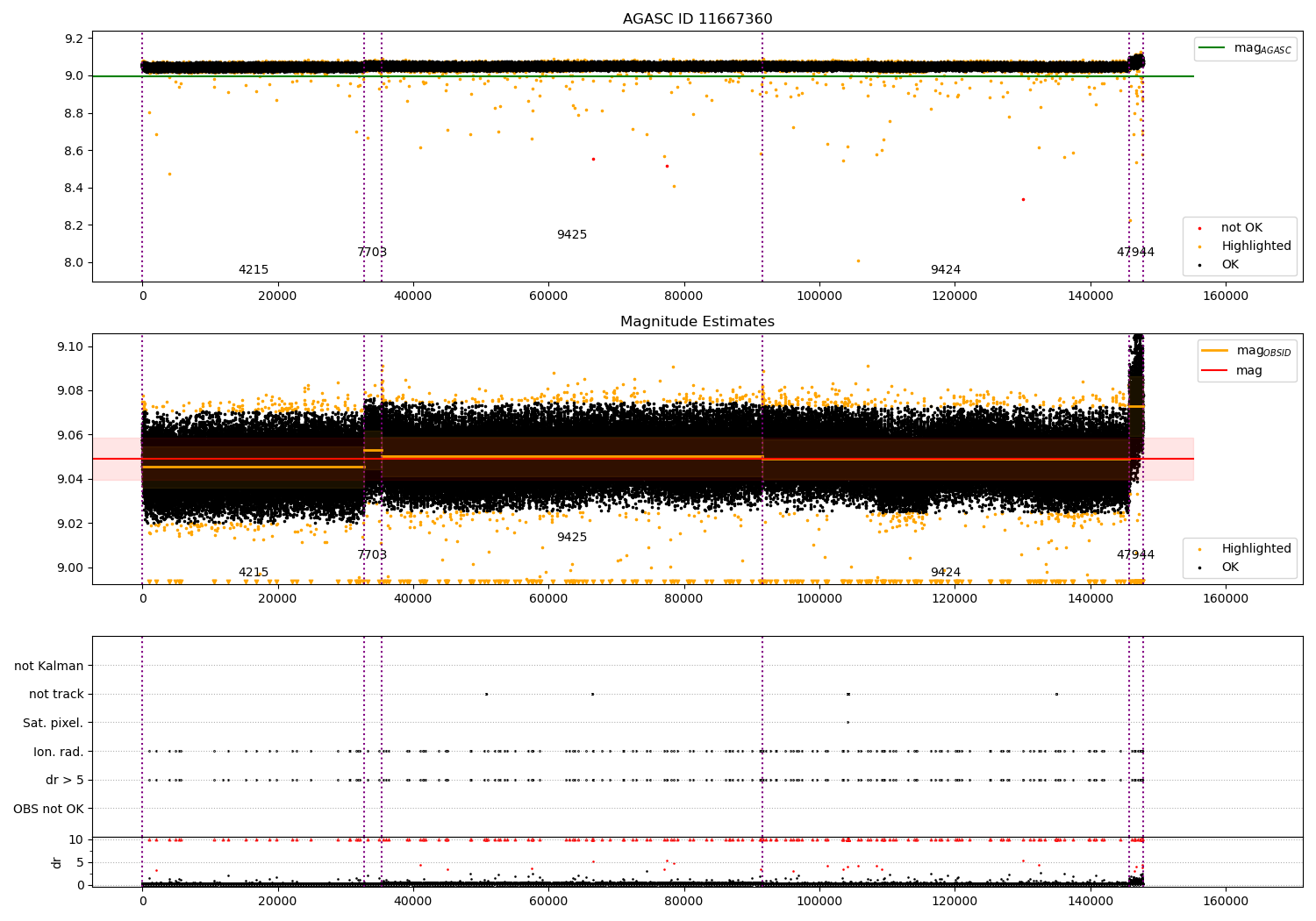This screenshot has height=921, width=1316.
Task: Click the y-axis tick 9.2 on the top plot
Action: pyautogui.click(x=73, y=39)
